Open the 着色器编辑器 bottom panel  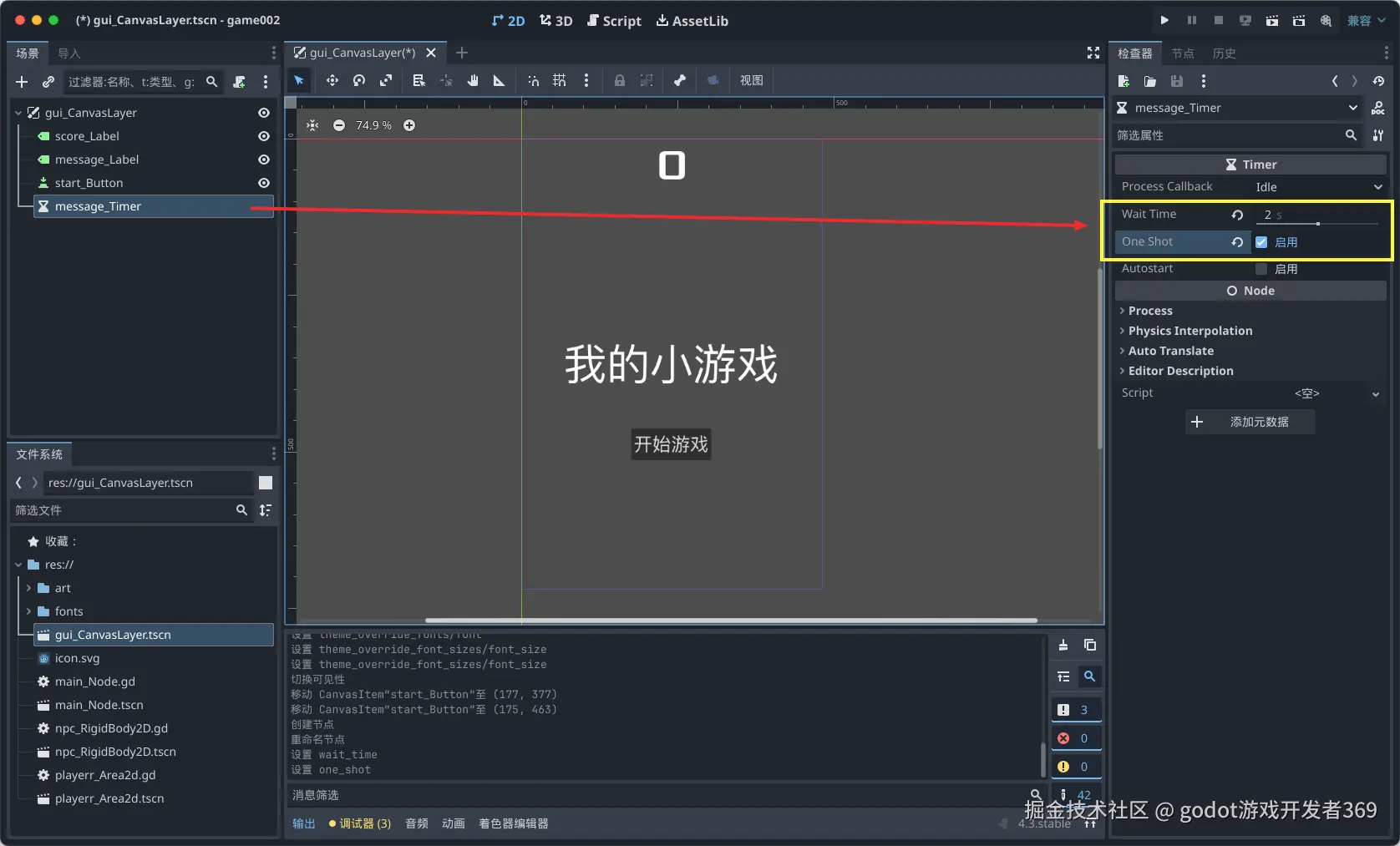click(x=514, y=823)
